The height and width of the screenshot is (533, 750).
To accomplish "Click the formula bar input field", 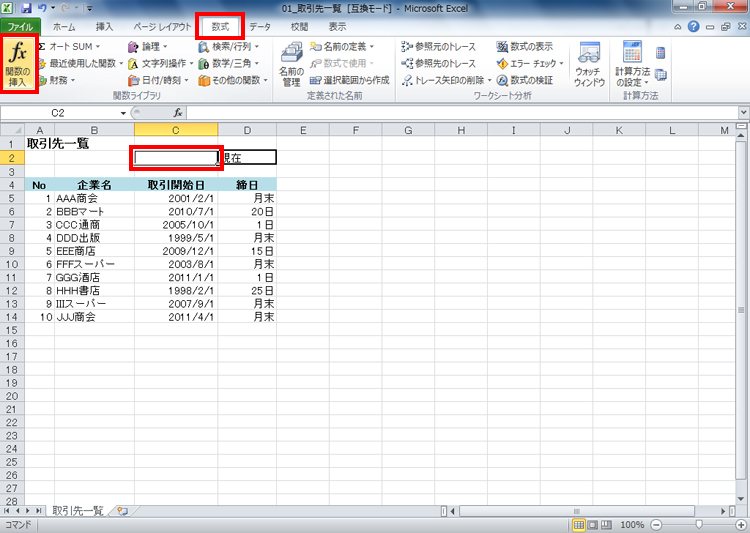I will [x=462, y=113].
